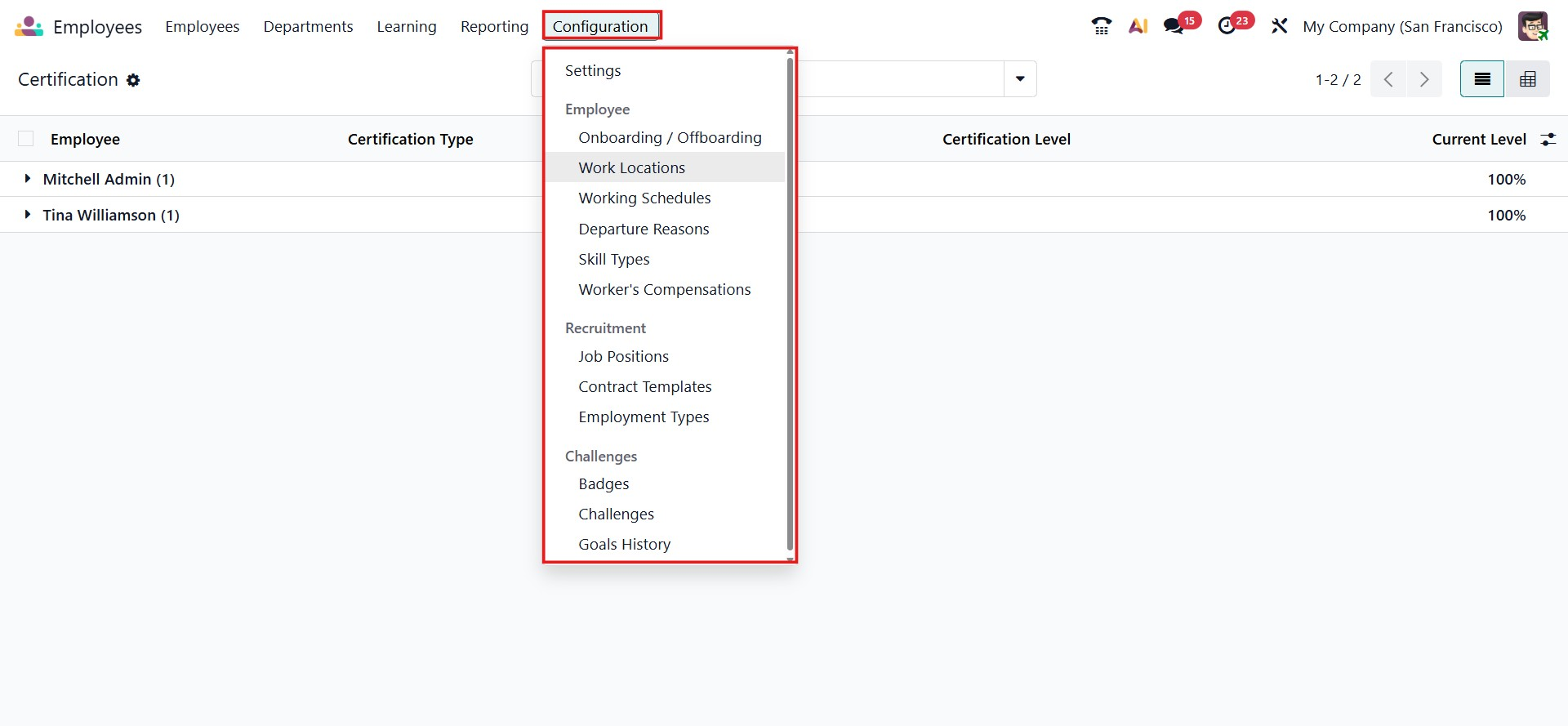Viewport: 1568px width, 726px height.
Task: Open the search options dropdown arrow
Action: pyautogui.click(x=1020, y=79)
